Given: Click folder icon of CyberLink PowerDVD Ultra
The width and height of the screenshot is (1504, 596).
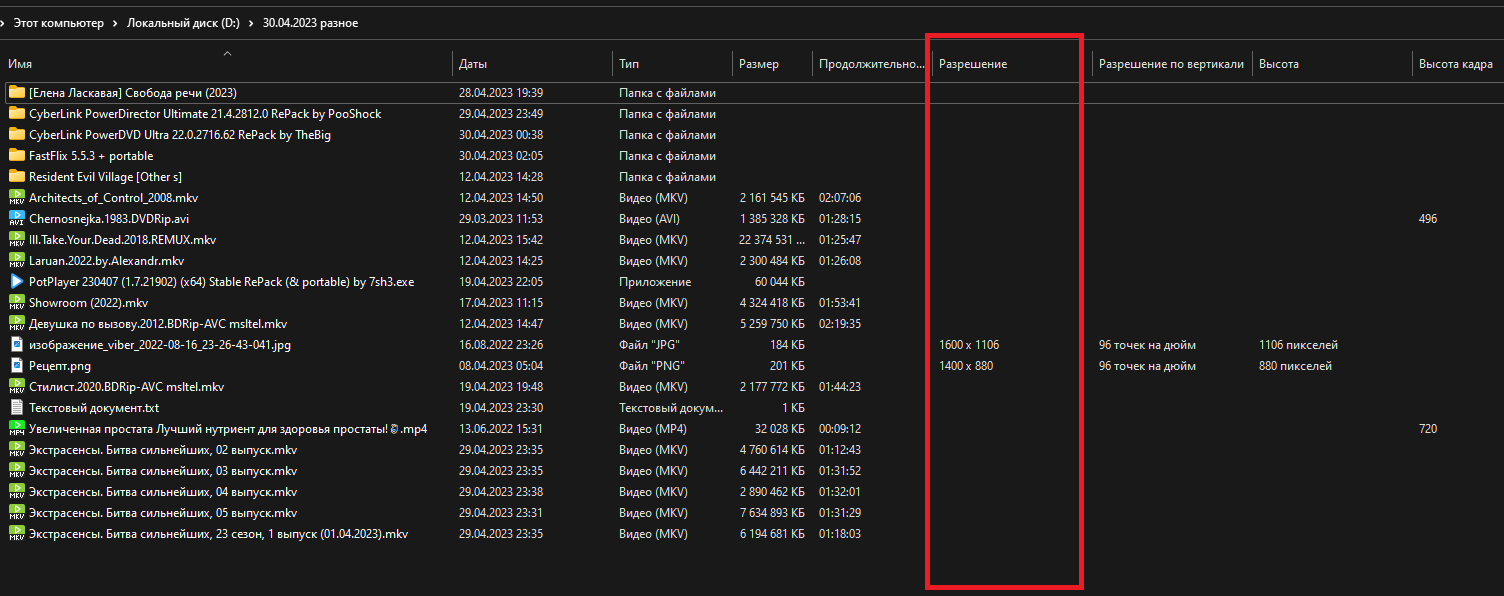Looking at the screenshot, I should 16,134.
